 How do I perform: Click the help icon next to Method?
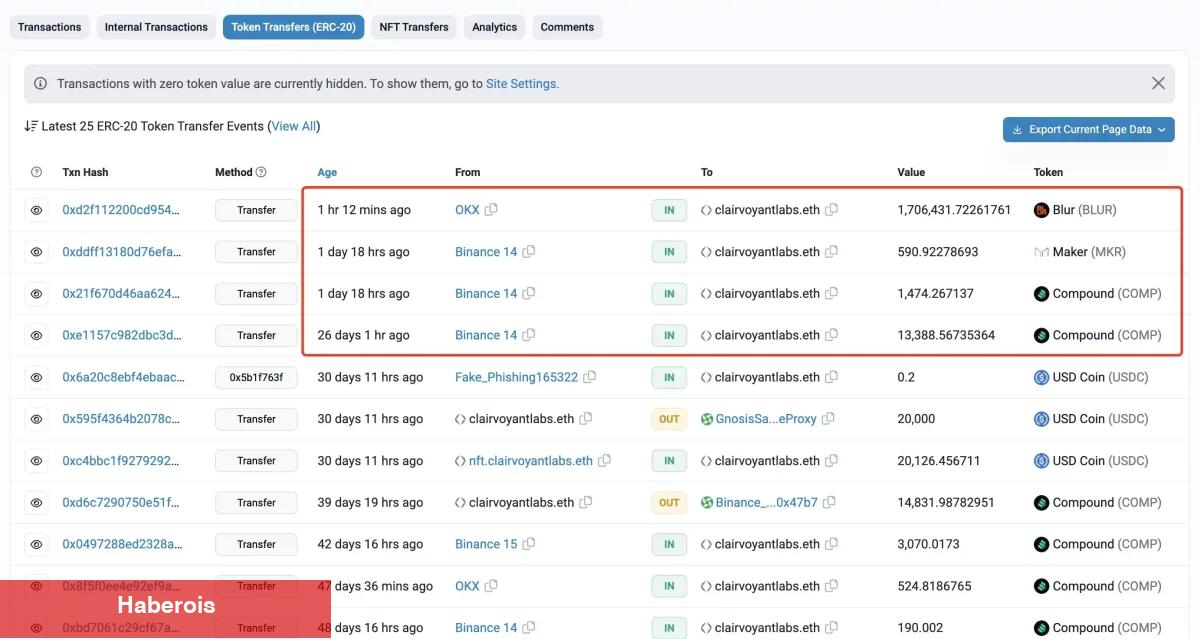point(261,172)
